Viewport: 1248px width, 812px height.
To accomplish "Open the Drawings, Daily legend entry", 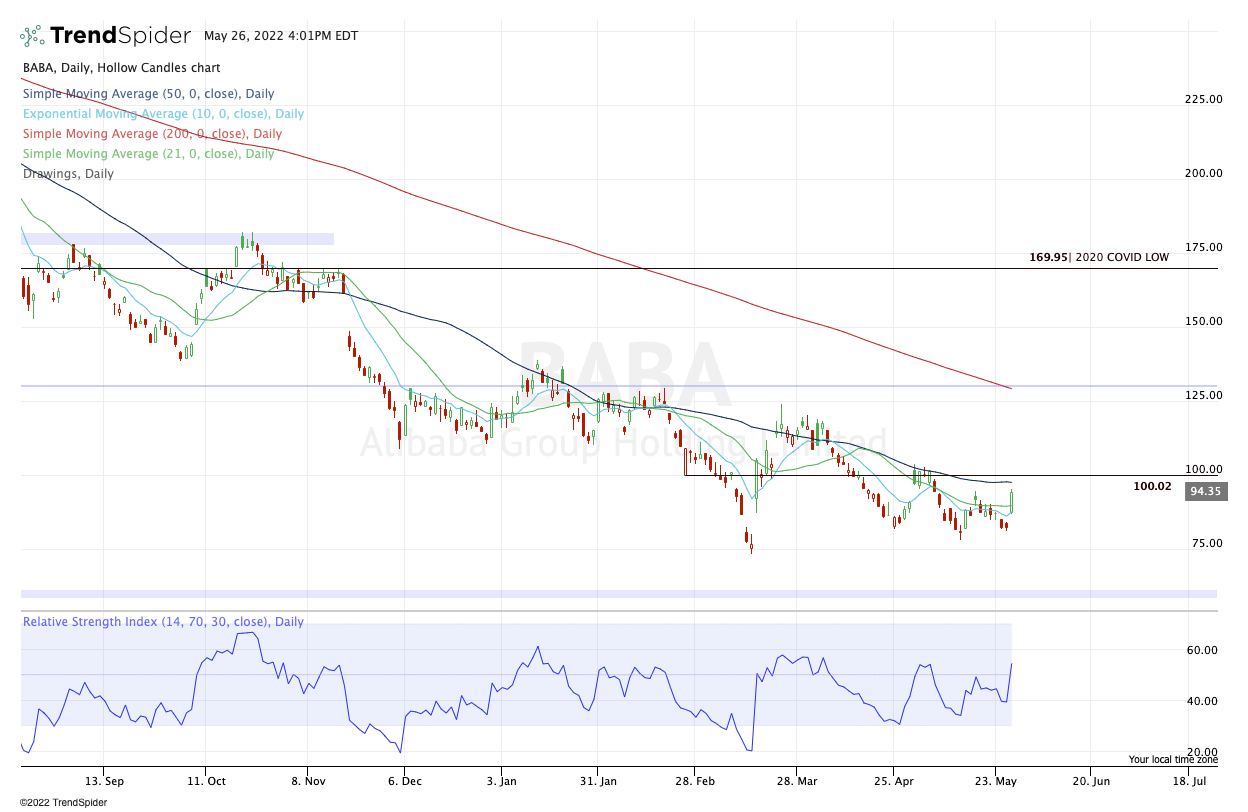I will click(x=68, y=174).
